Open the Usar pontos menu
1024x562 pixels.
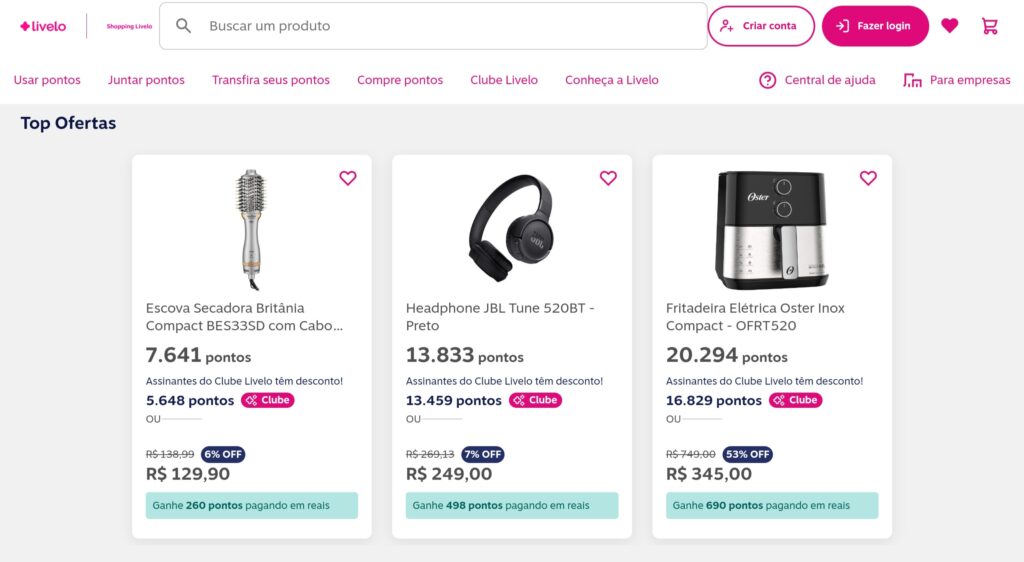coord(47,80)
